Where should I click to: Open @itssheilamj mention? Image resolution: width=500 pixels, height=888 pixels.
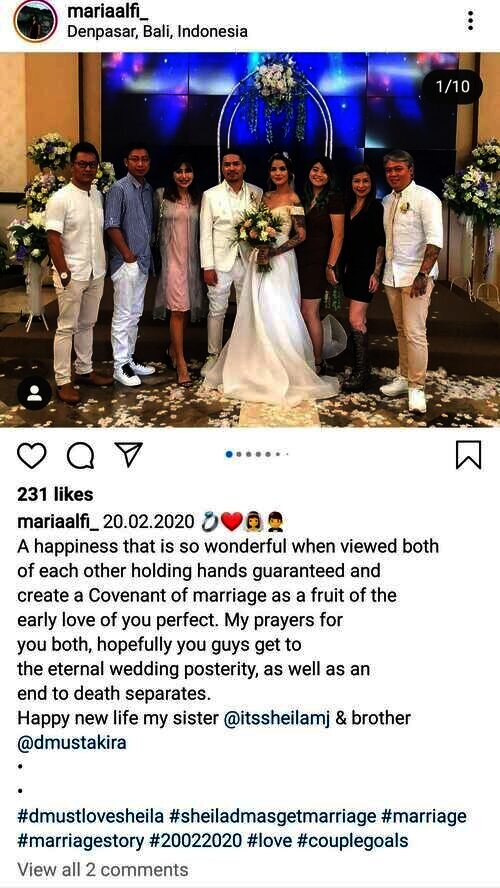click(x=277, y=718)
